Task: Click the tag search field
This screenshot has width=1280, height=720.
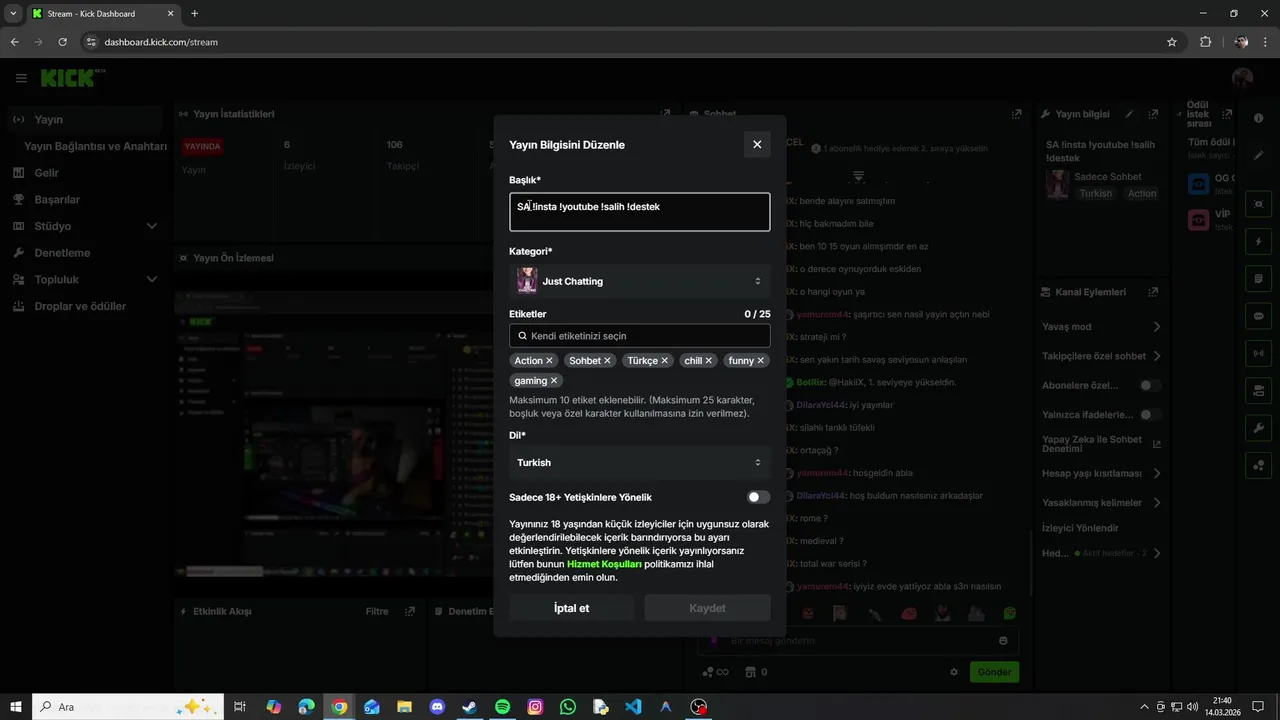Action: click(640, 336)
